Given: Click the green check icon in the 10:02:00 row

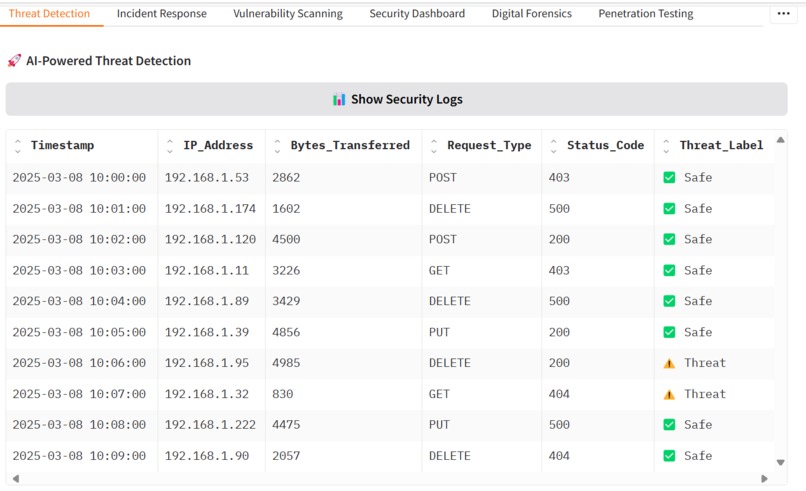Looking at the screenshot, I should (669, 240).
